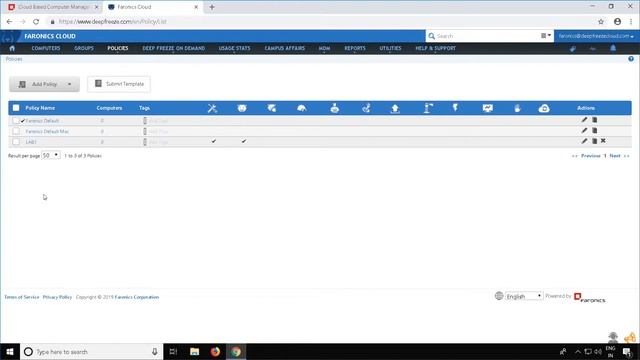The width and height of the screenshot is (640, 360).
Task: Toggle the select-all policies checkbox
Action: tap(16, 108)
